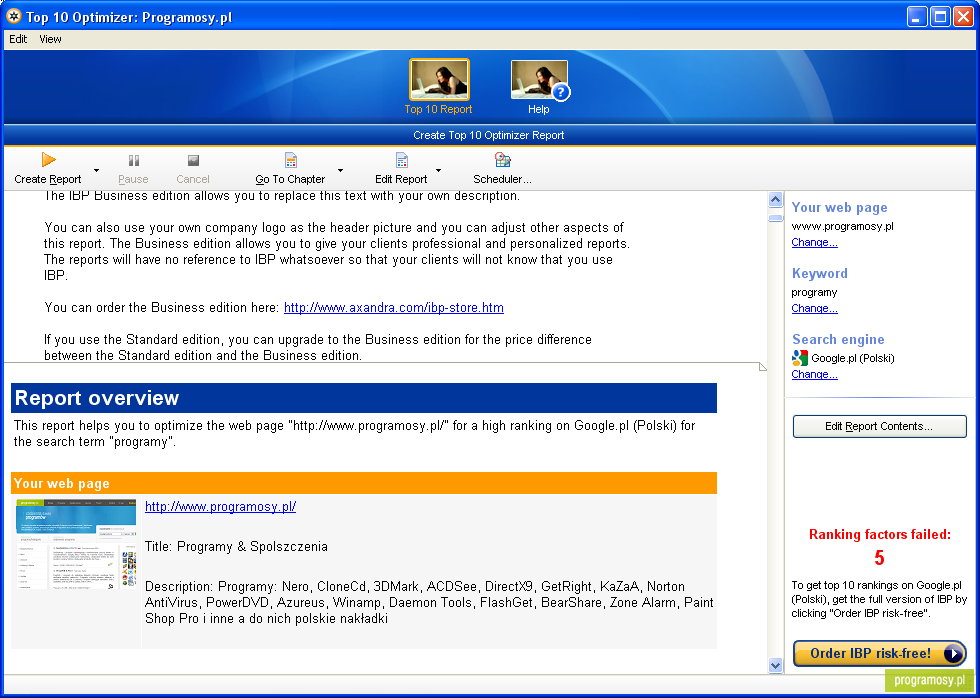Click the Create Report toolbar label
Viewport: 980px width, 698px height.
(48, 179)
